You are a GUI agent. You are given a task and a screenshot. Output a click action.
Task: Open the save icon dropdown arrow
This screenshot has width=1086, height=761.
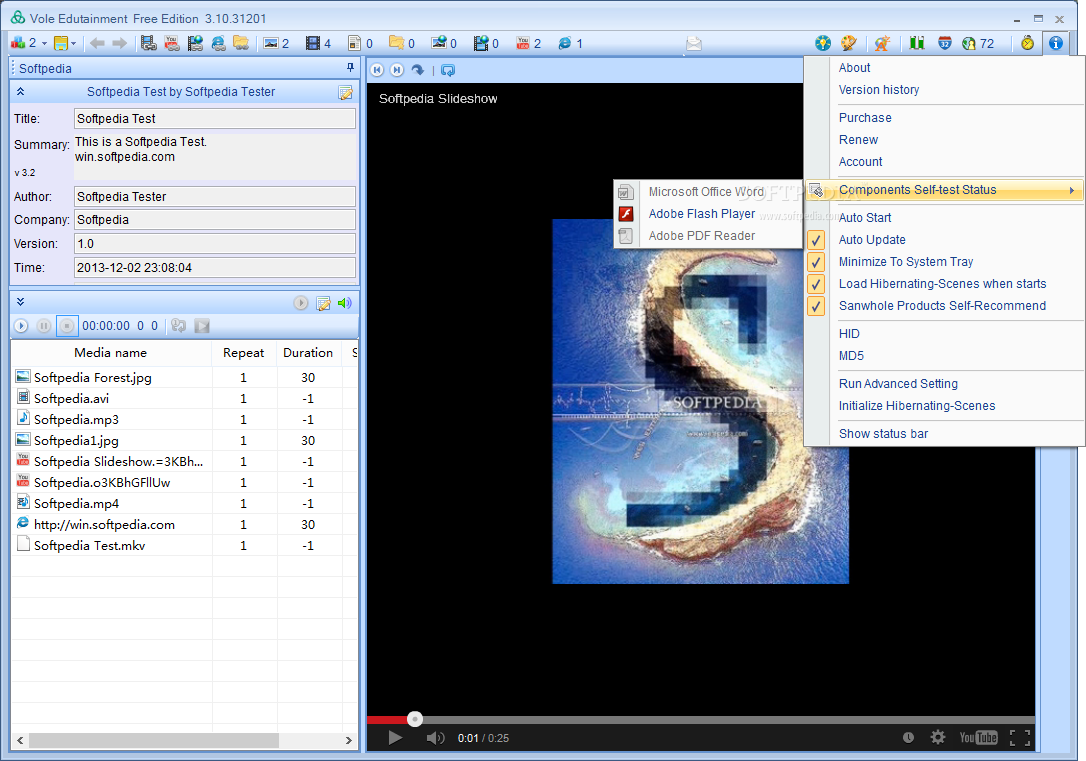(73, 44)
